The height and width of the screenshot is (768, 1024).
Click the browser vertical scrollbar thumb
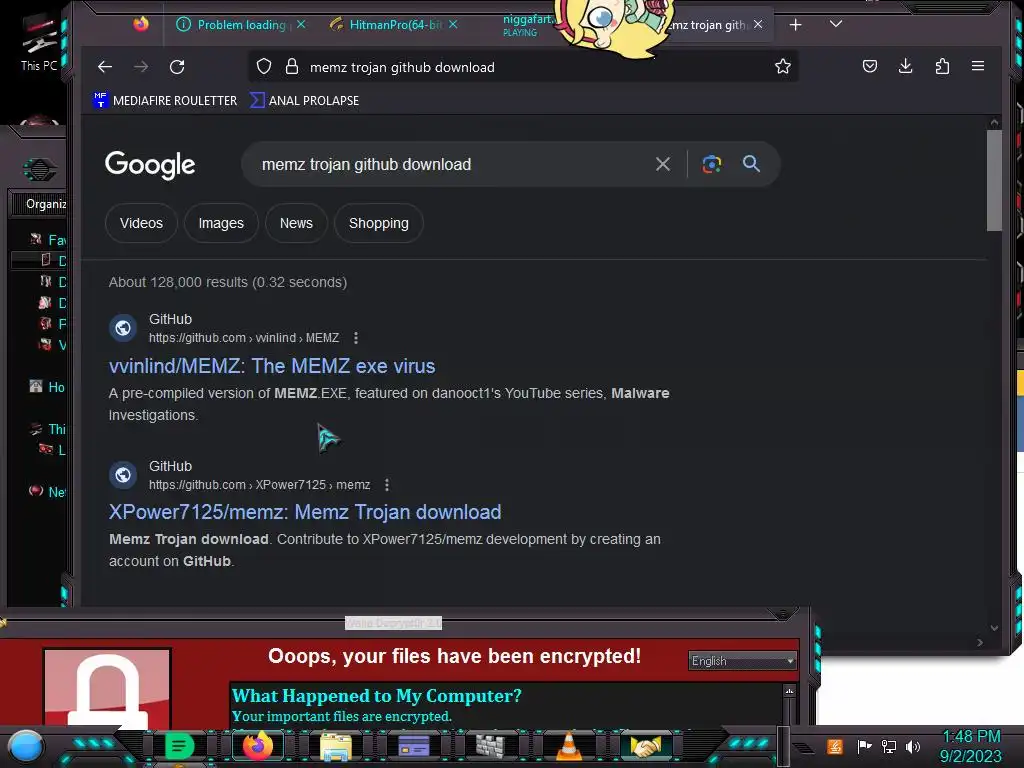[994, 180]
